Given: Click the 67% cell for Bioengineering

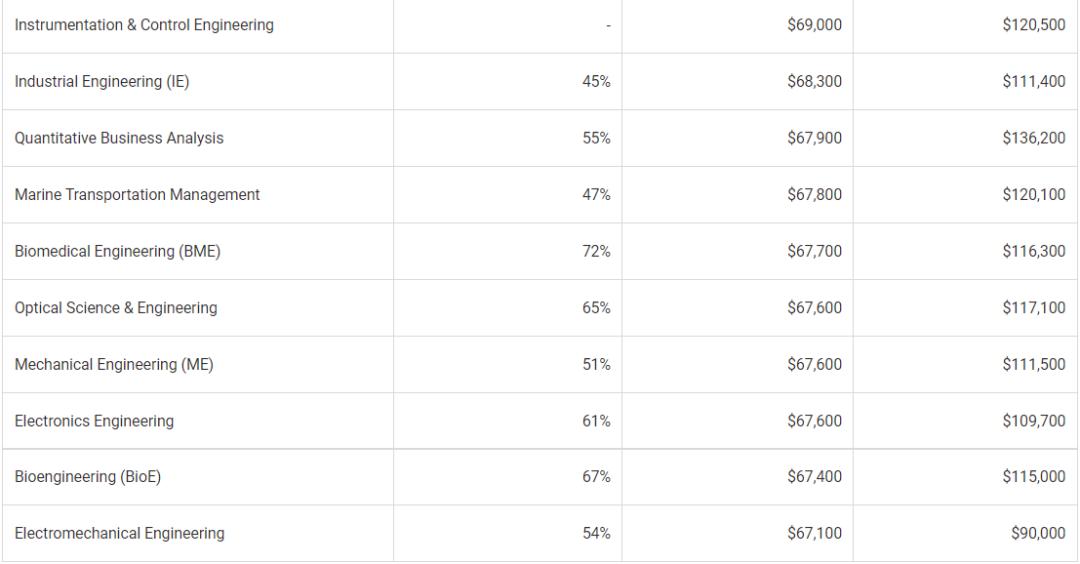Looking at the screenshot, I should click(596, 477).
